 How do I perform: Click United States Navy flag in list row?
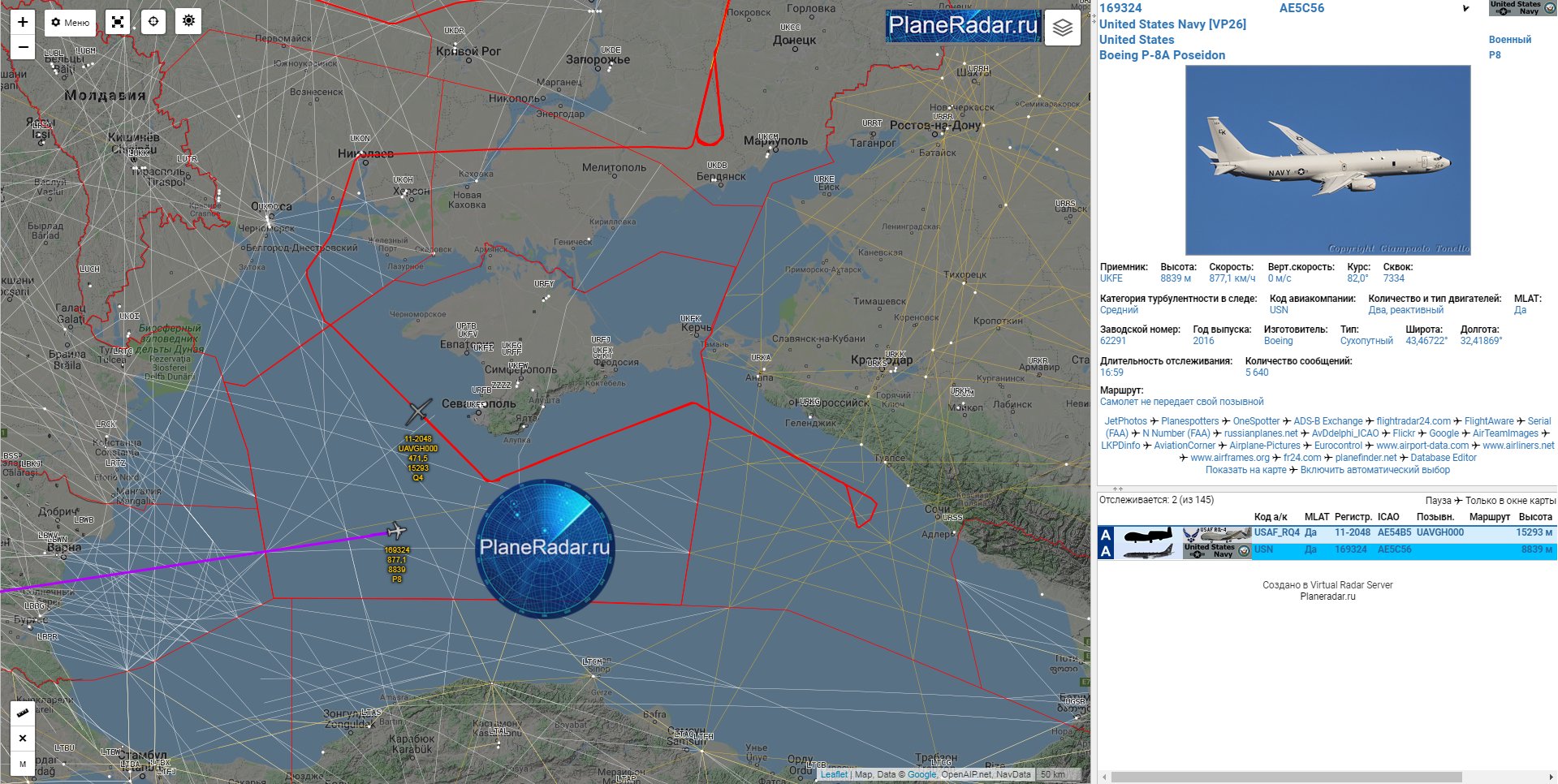[1216, 551]
